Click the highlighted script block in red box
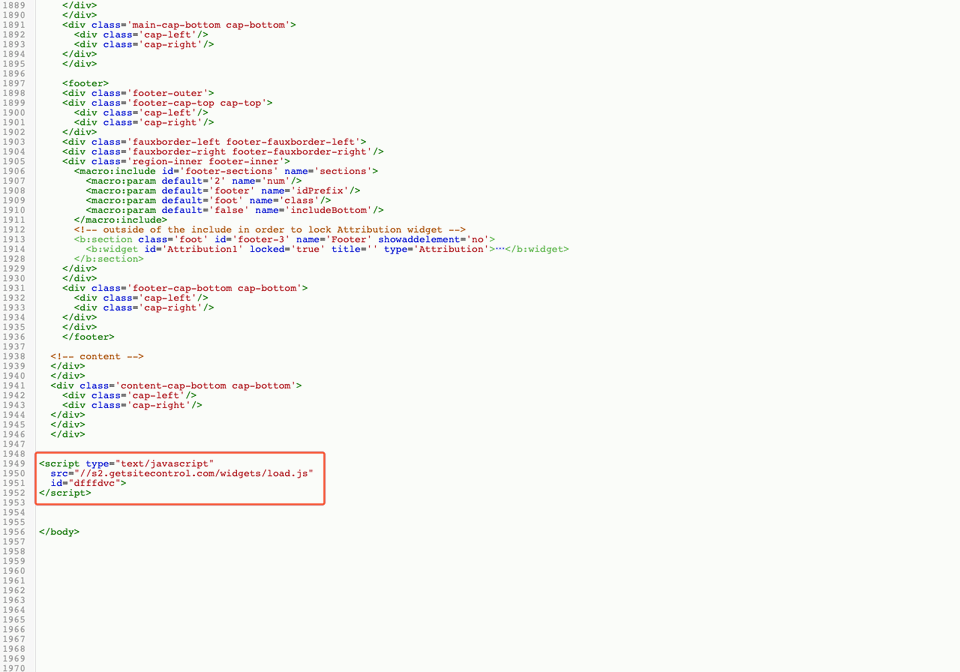 (180, 478)
